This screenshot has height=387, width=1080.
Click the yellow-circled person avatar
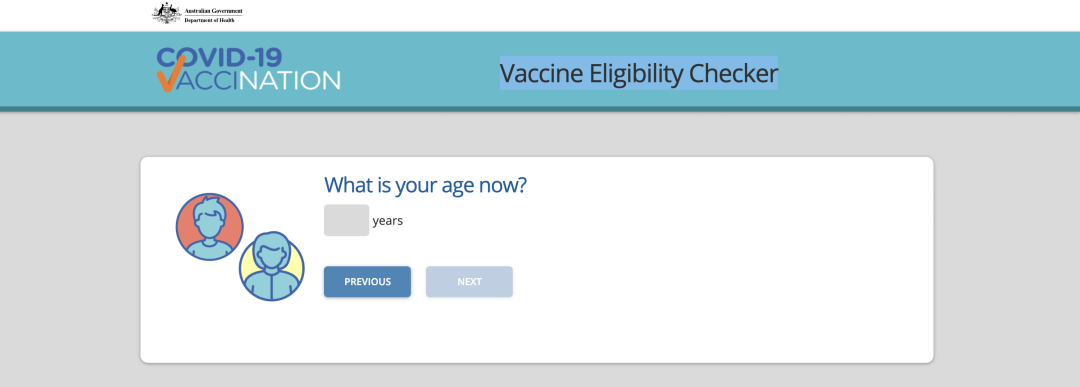pyautogui.click(x=271, y=266)
